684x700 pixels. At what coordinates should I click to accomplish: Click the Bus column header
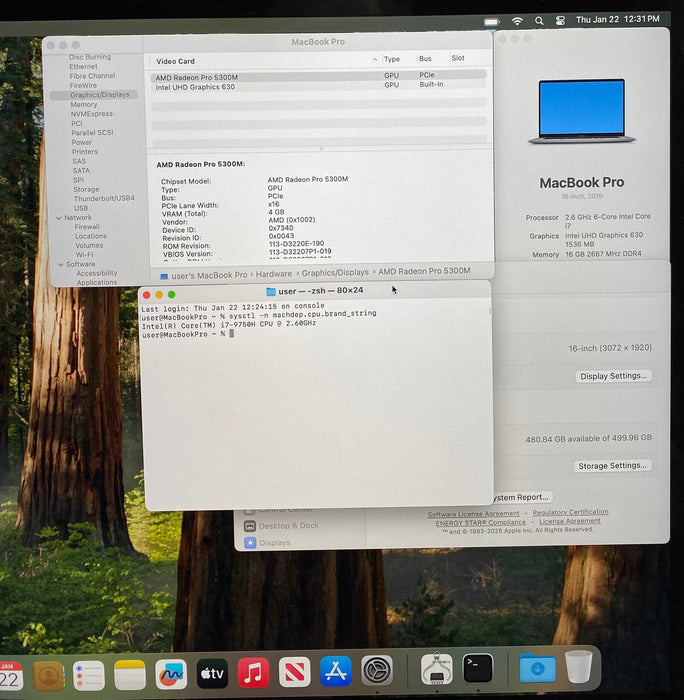(425, 59)
